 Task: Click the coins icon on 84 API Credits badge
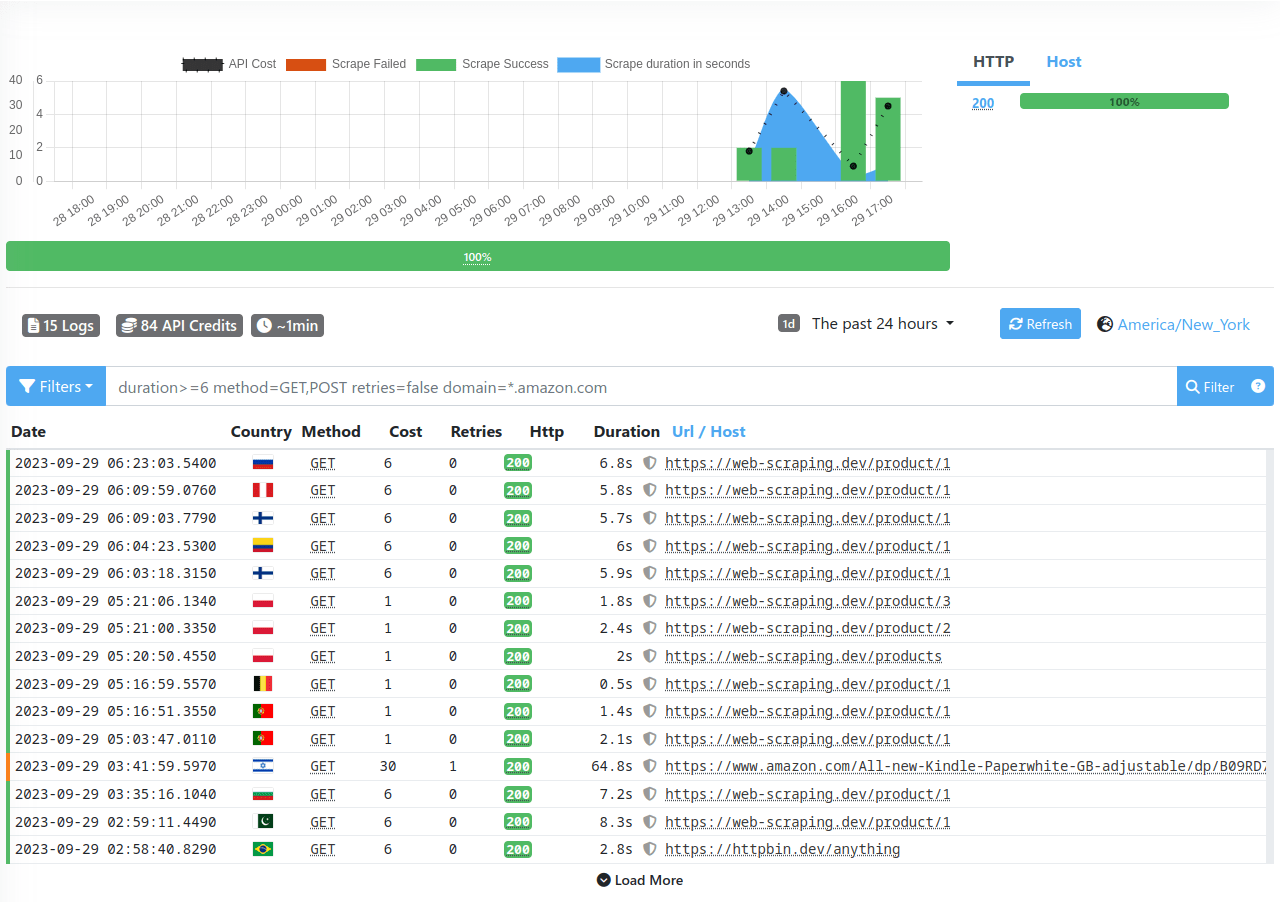[x=128, y=325]
